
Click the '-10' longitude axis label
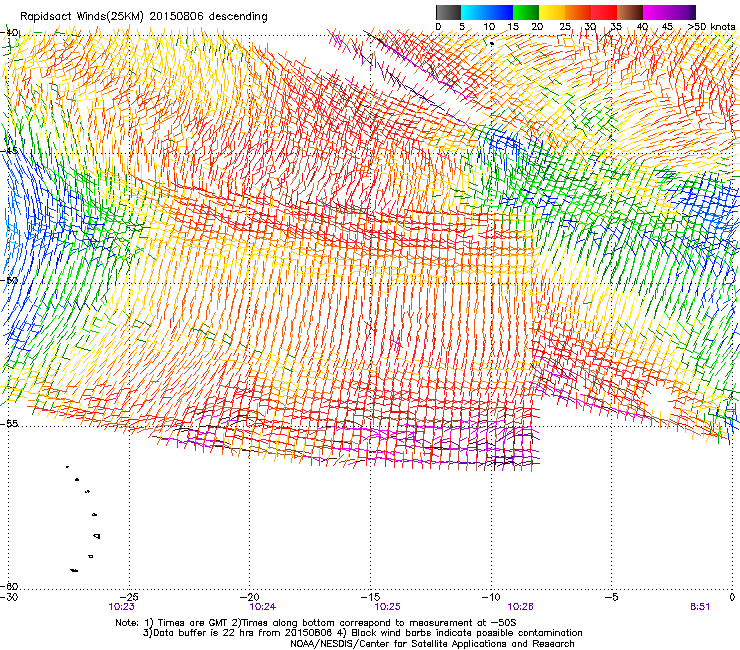tap(491, 598)
